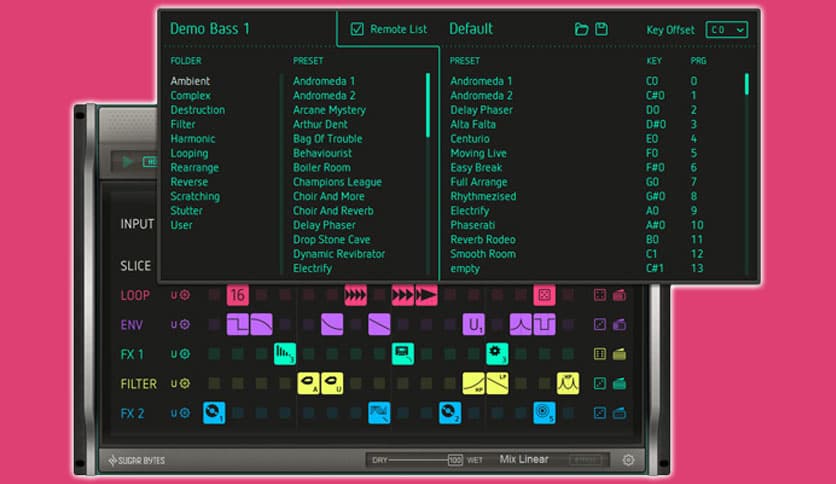This screenshot has width=836, height=484.
Task: Enable the first empty LOOP step
Action: point(214,295)
